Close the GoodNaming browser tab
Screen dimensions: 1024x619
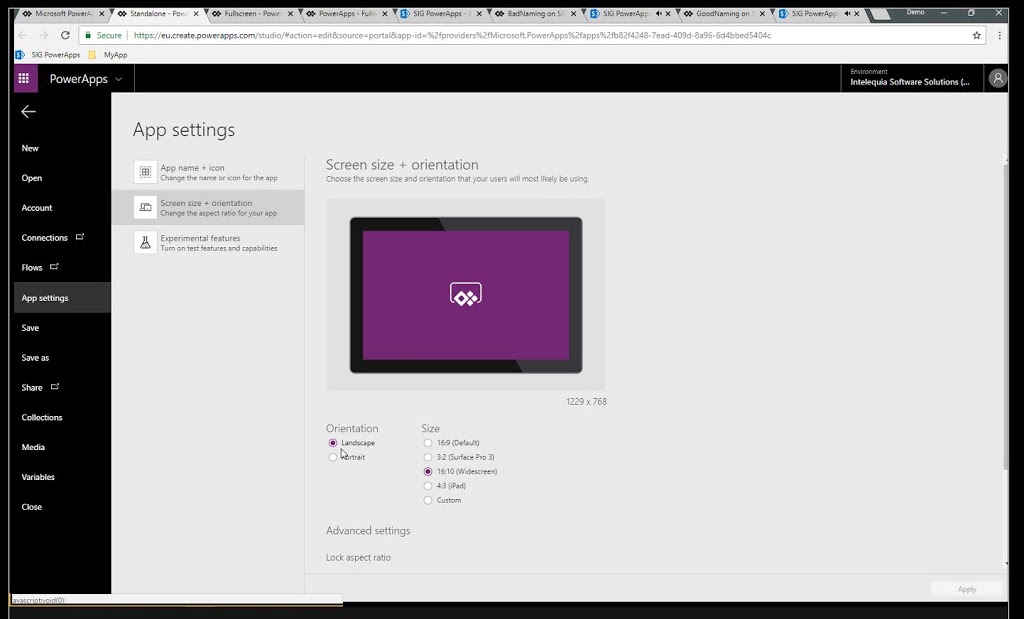click(x=762, y=14)
